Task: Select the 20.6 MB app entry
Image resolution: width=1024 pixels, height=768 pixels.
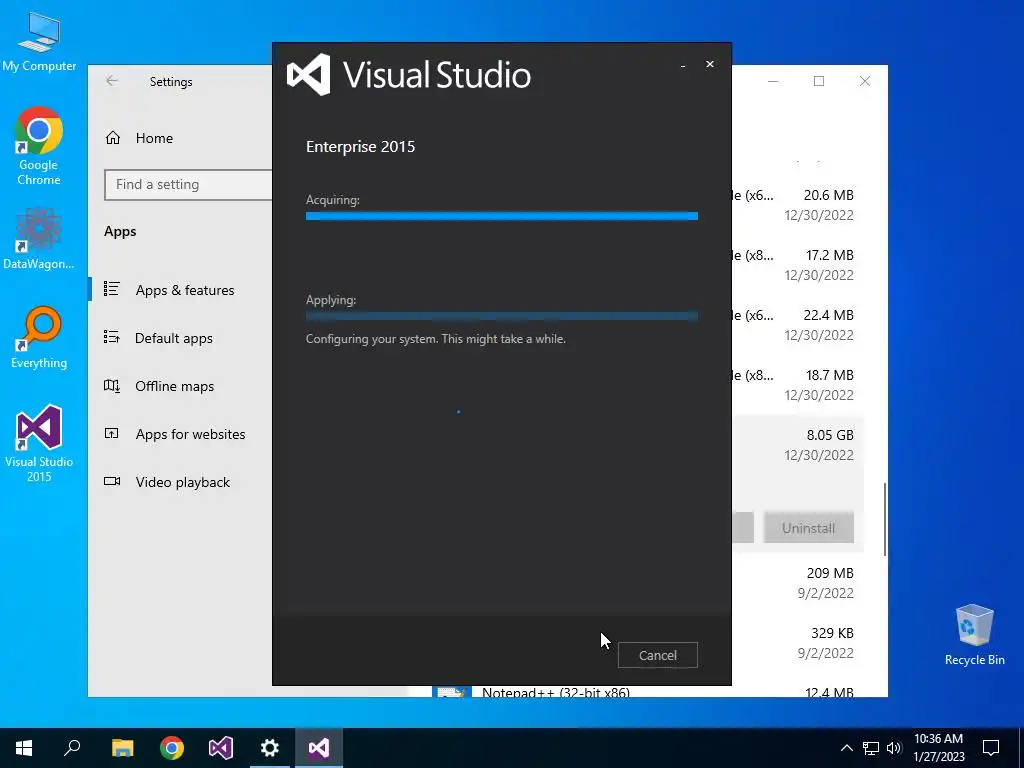Action: click(x=798, y=205)
